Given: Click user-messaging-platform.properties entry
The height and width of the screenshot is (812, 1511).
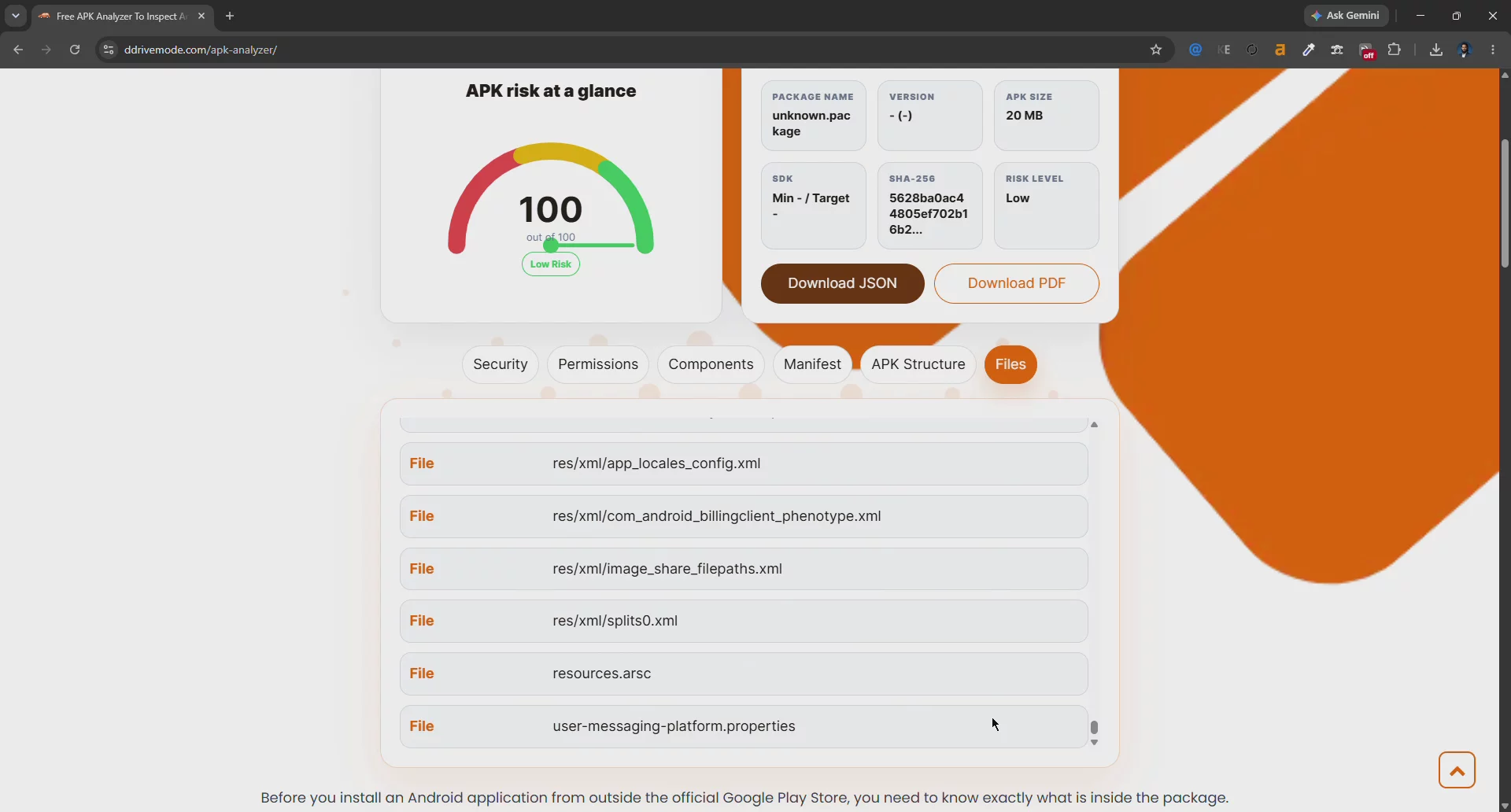Looking at the screenshot, I should click(x=744, y=726).
